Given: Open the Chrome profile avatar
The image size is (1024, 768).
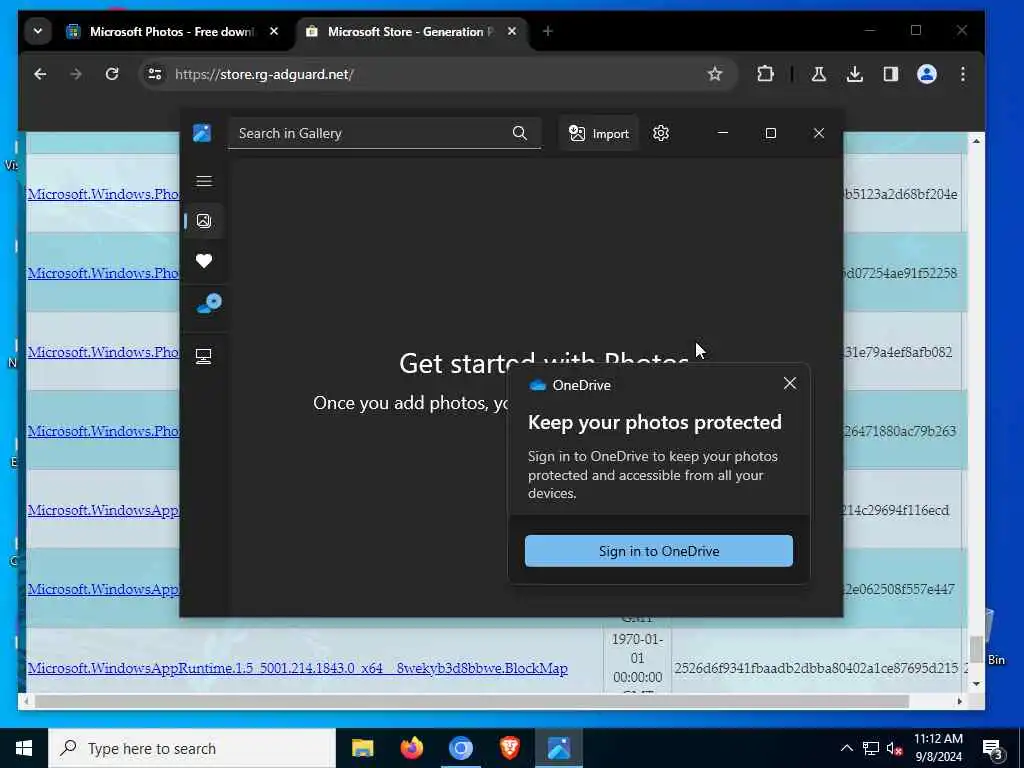Looking at the screenshot, I should click(x=927, y=74).
